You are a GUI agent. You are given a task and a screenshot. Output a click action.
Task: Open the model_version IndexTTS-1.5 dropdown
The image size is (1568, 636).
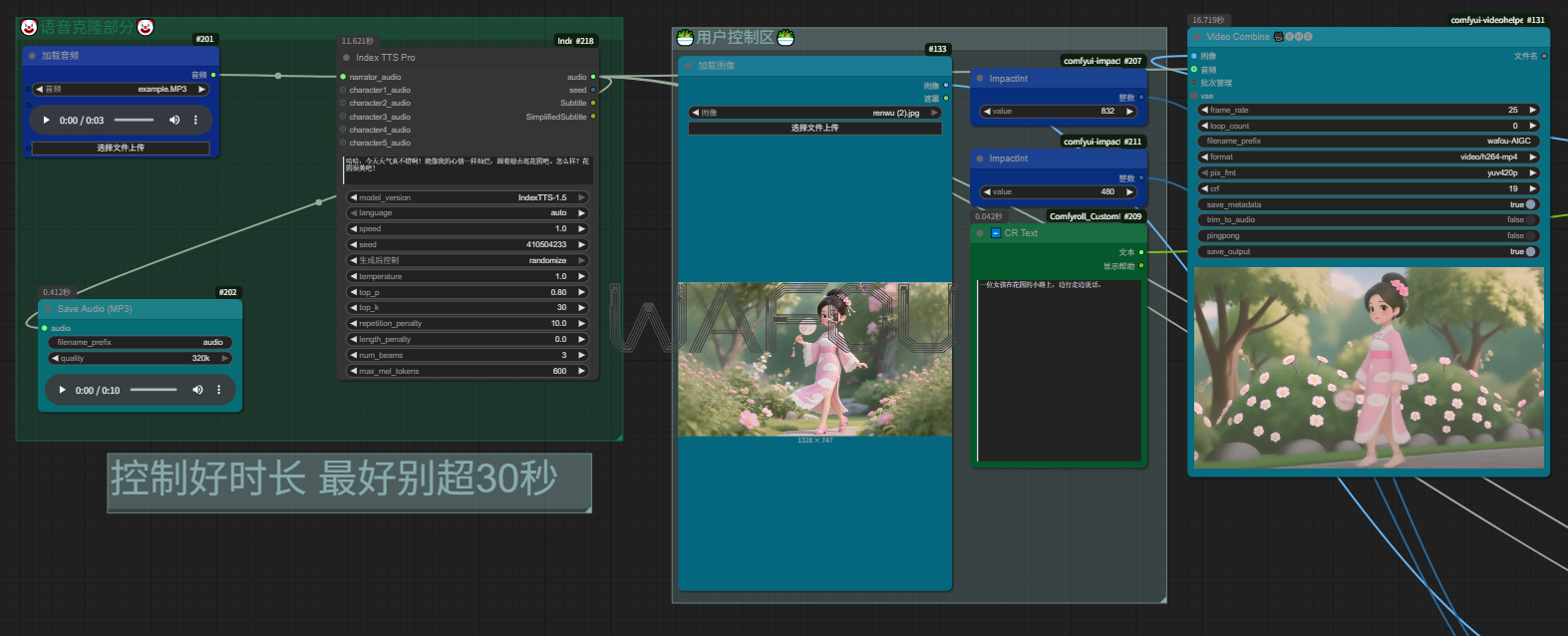pyautogui.click(x=468, y=197)
